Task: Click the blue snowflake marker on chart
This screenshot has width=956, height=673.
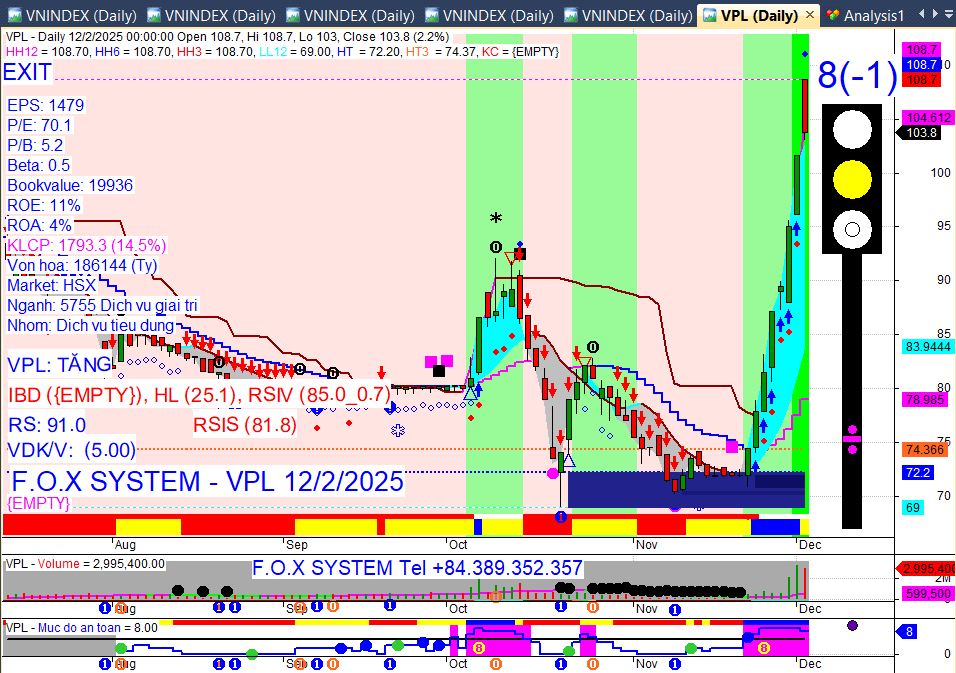Action: (398, 430)
